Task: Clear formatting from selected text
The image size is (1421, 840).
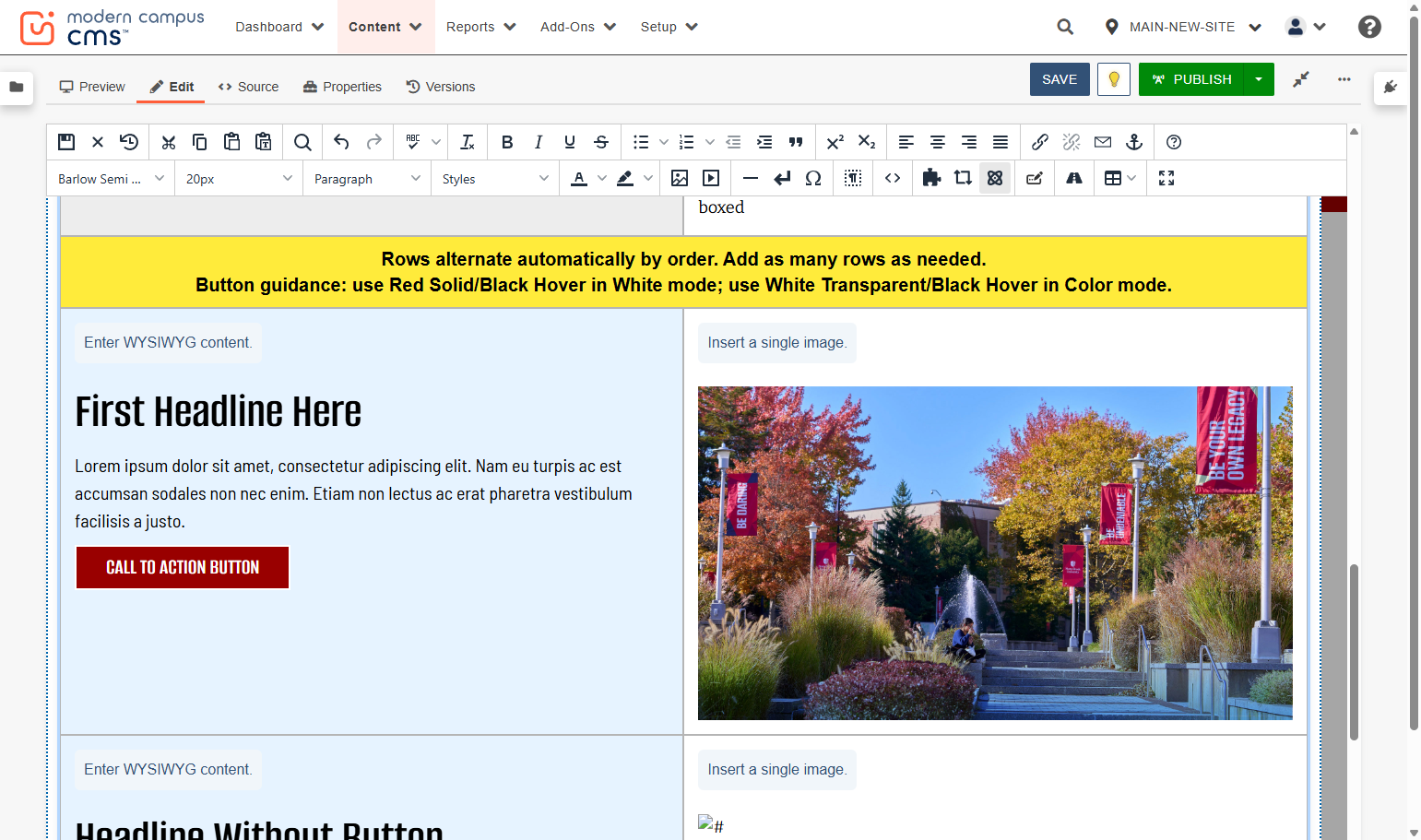Action: pos(468,142)
